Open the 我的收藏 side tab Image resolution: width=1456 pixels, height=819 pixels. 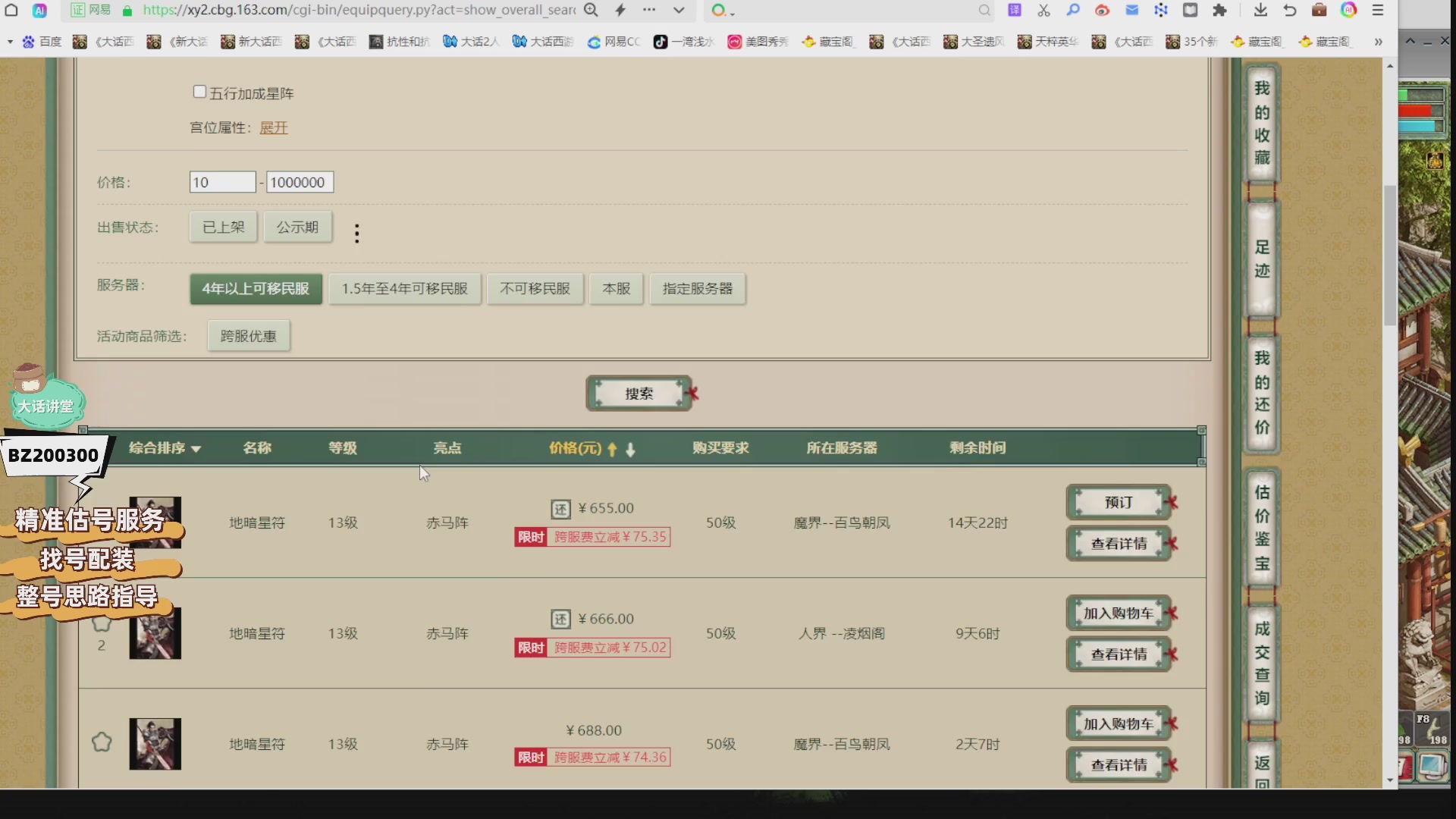1262,122
